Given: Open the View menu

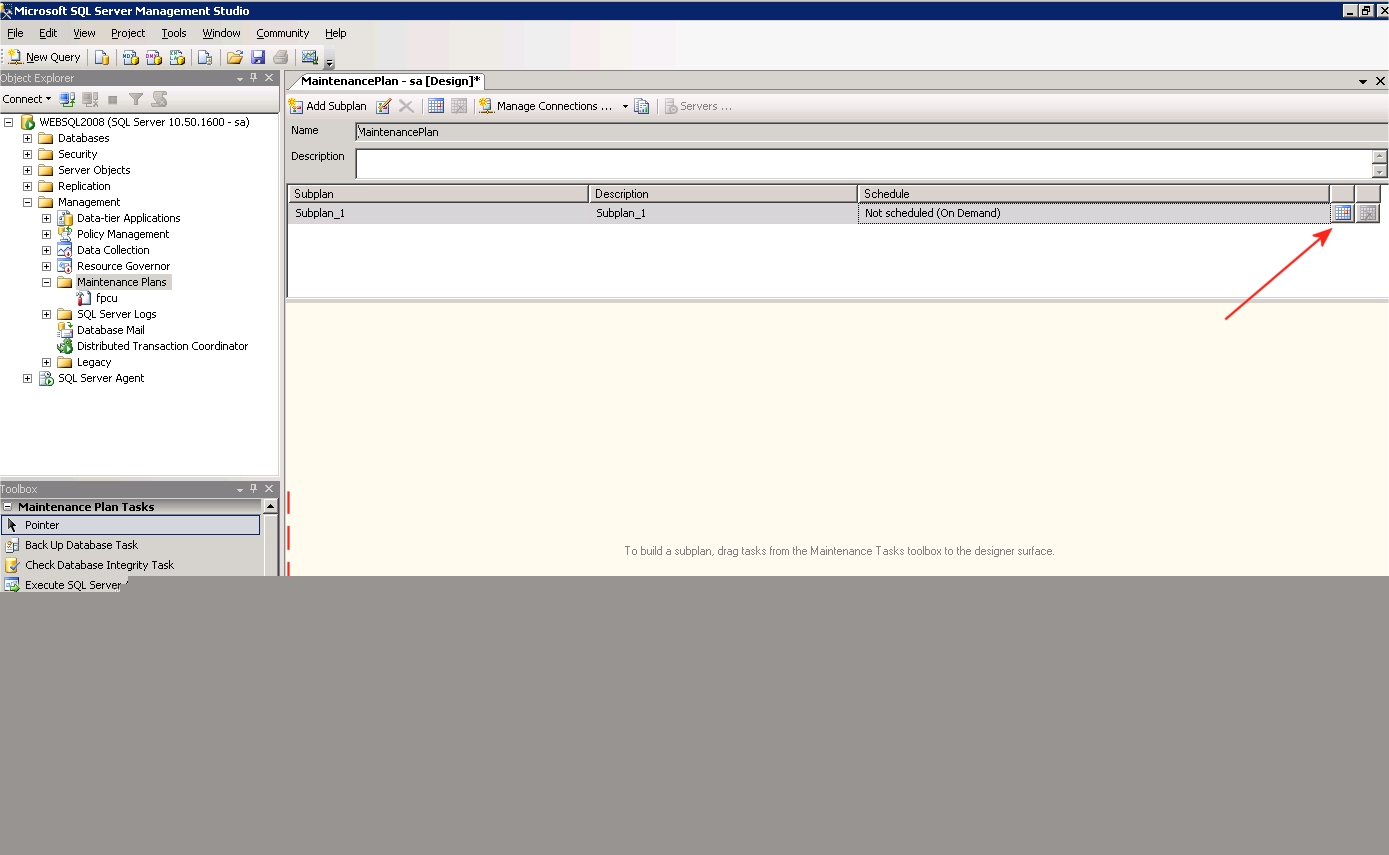Looking at the screenshot, I should tap(85, 33).
